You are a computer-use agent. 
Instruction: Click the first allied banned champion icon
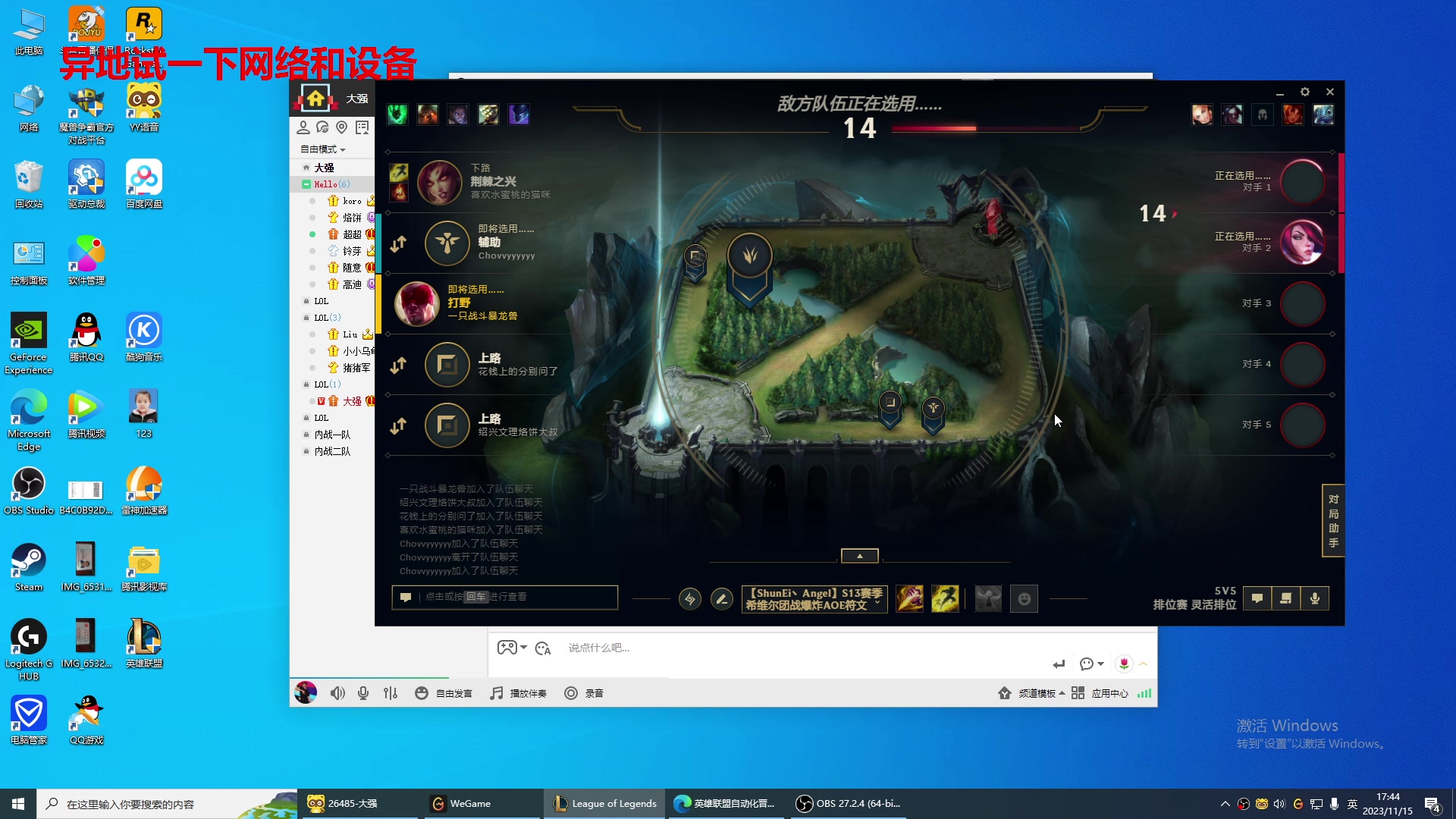(x=397, y=115)
